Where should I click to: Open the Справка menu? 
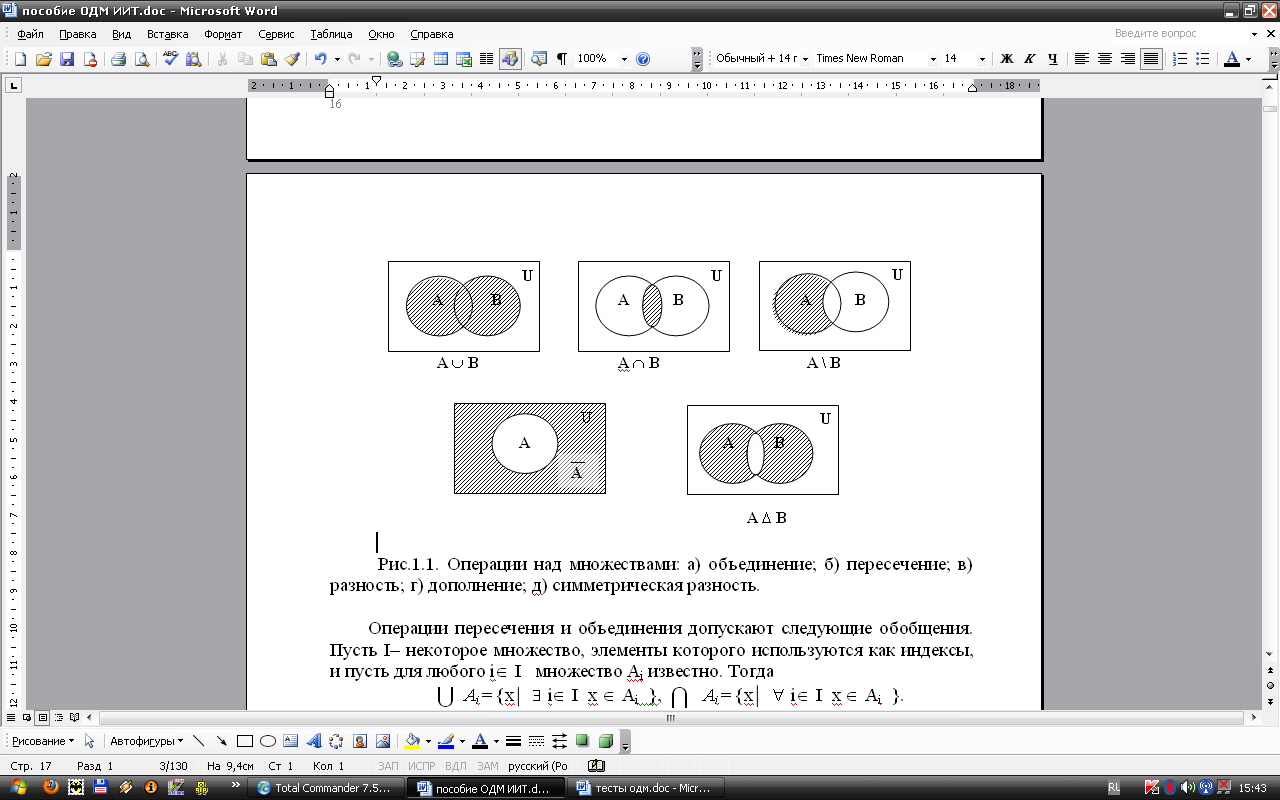pos(432,34)
